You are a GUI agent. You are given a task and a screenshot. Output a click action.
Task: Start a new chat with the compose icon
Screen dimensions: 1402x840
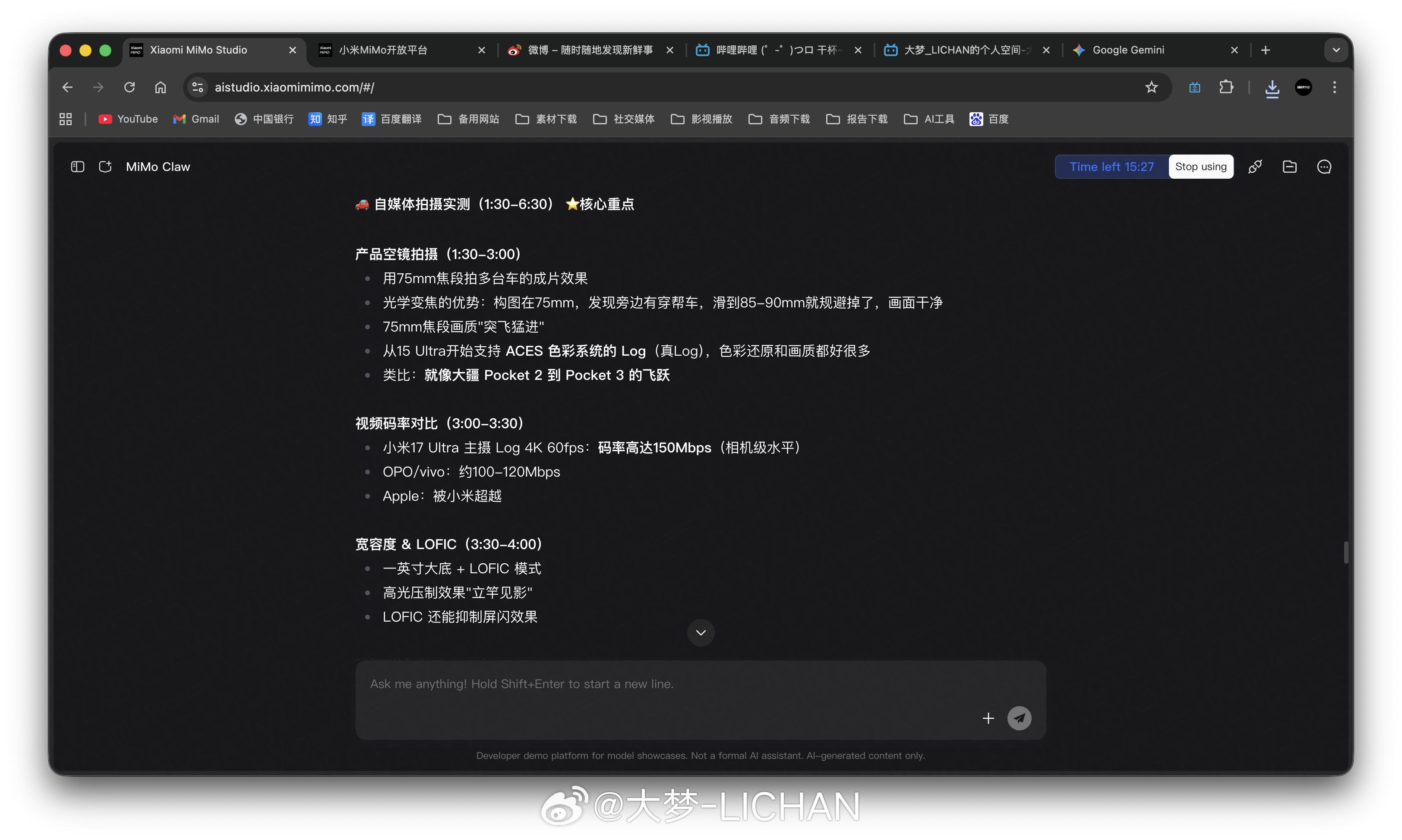point(105,167)
